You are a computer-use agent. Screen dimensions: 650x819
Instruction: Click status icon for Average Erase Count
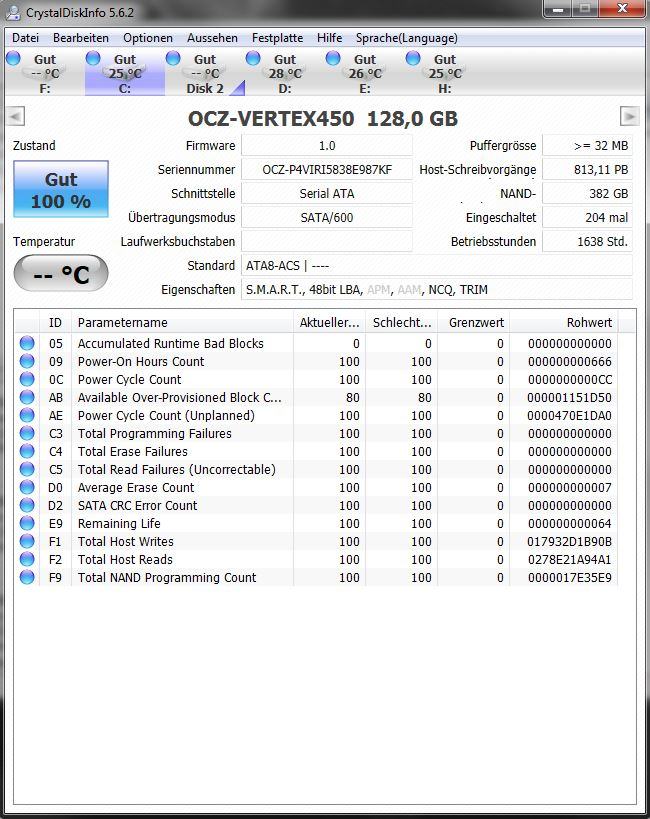point(27,487)
